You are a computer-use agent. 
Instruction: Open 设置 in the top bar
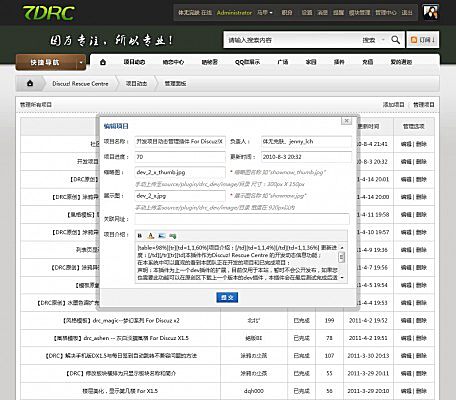click(x=307, y=13)
